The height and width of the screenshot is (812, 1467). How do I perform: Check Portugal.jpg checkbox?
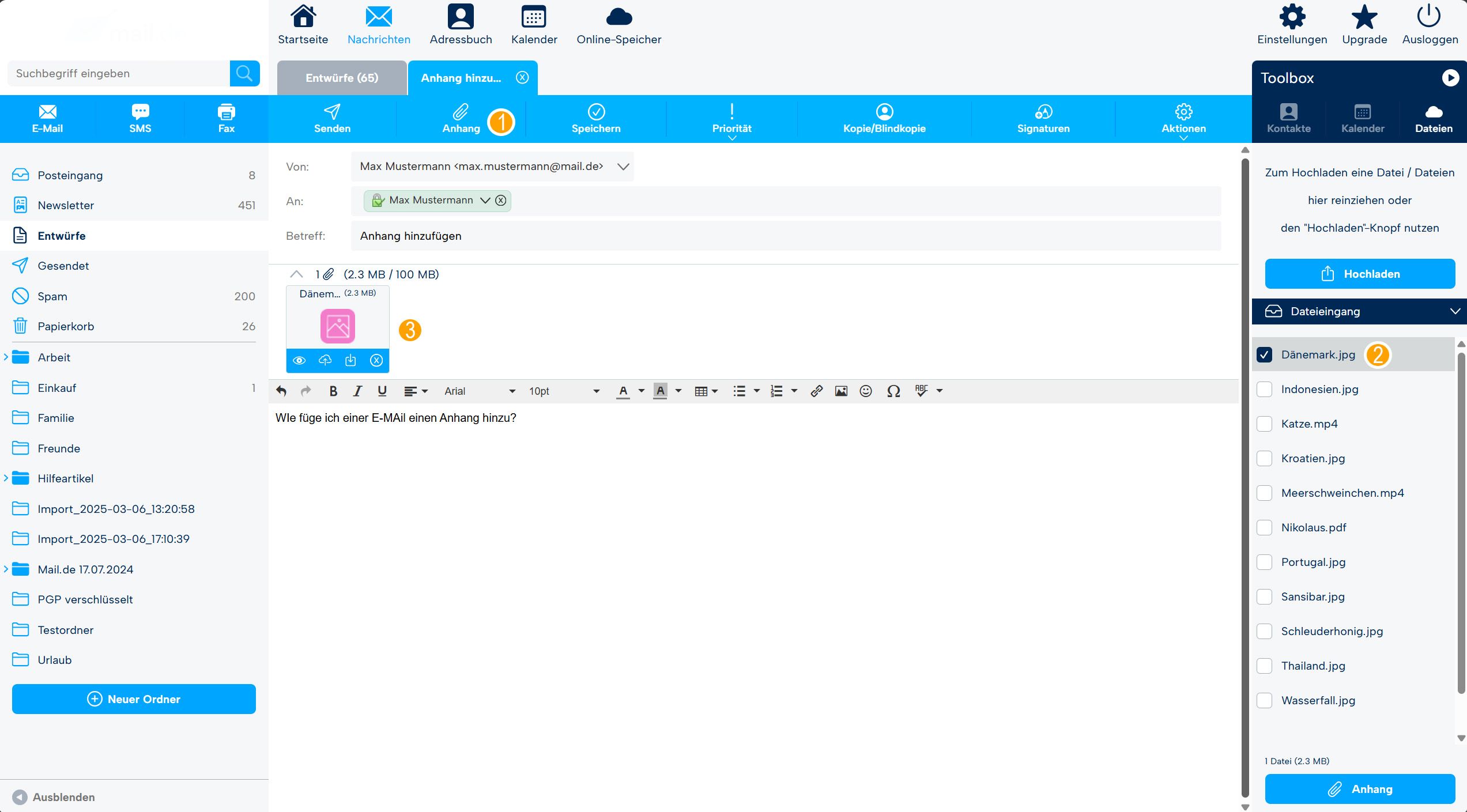pos(1265,562)
